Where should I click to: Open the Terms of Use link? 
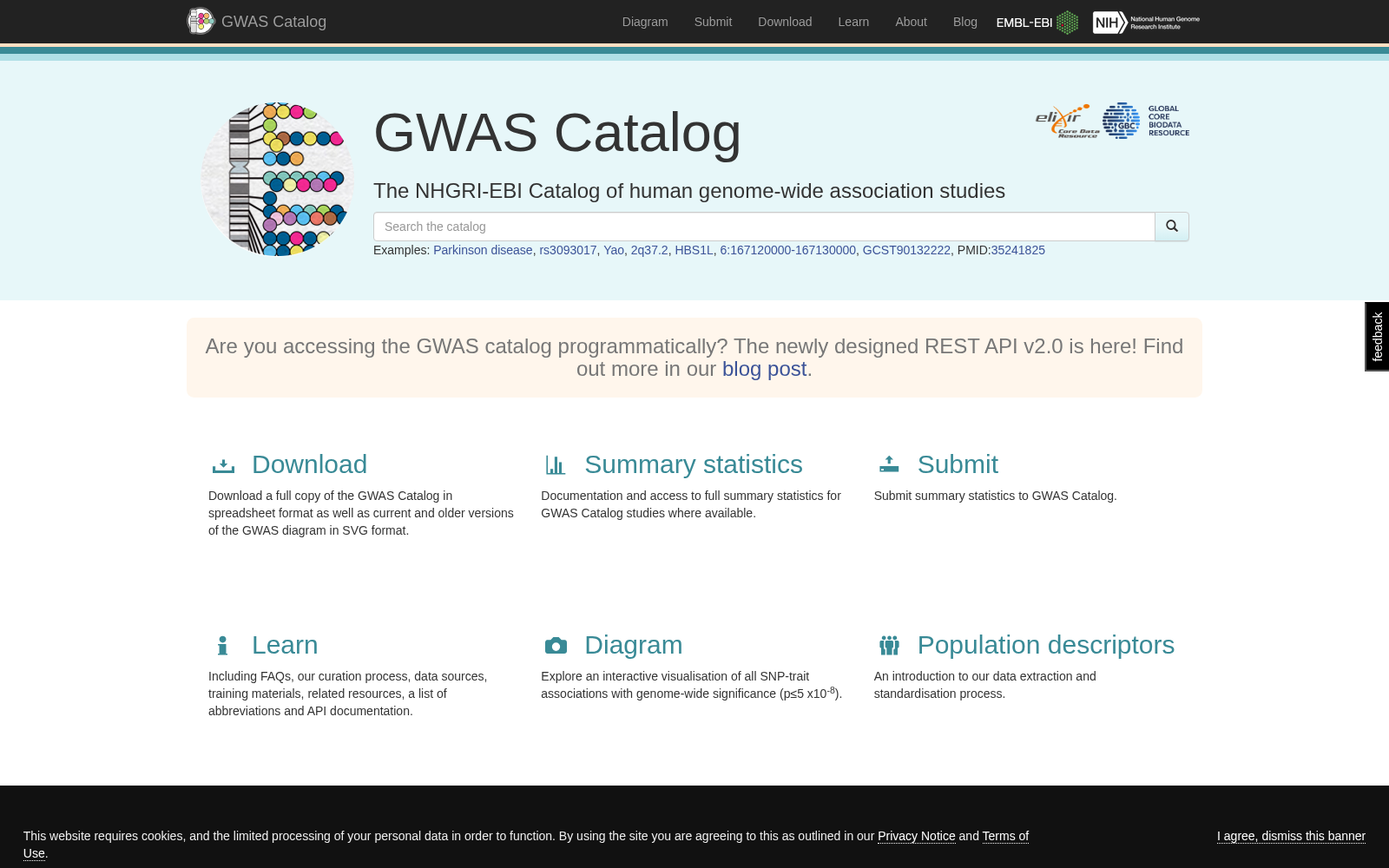pos(1005,836)
